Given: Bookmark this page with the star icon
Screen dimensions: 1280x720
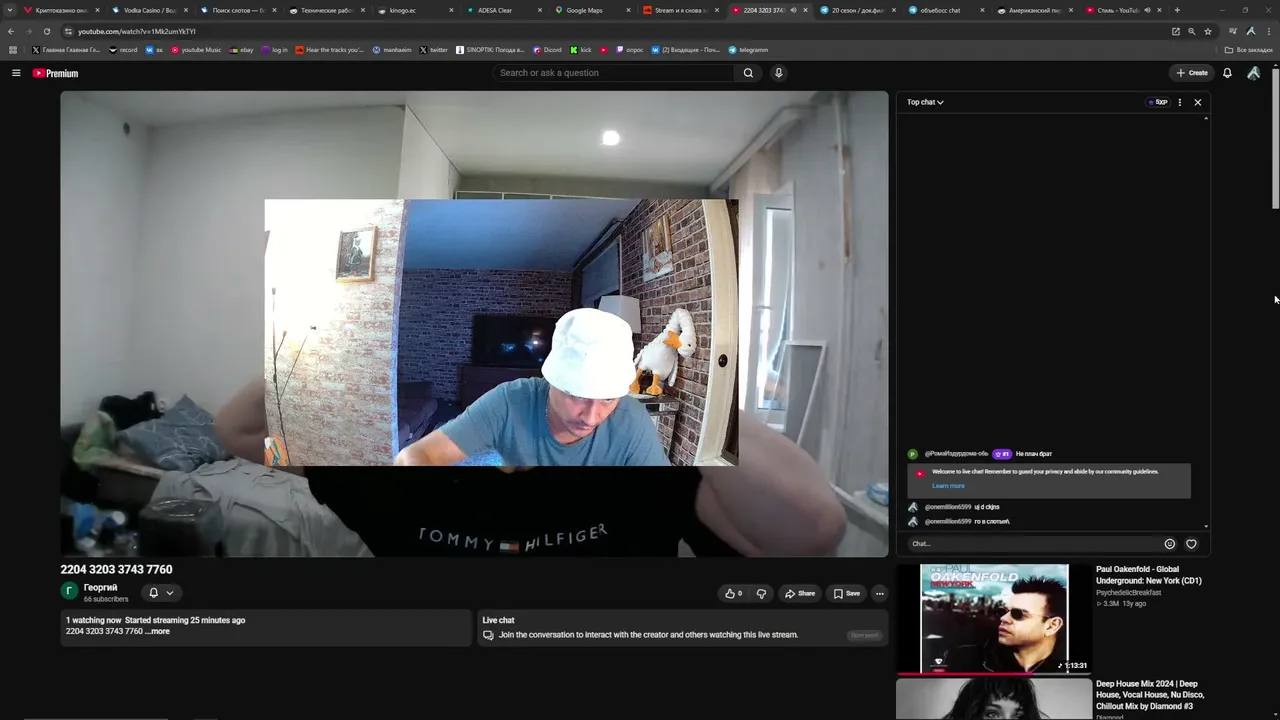Looking at the screenshot, I should click(1208, 31).
